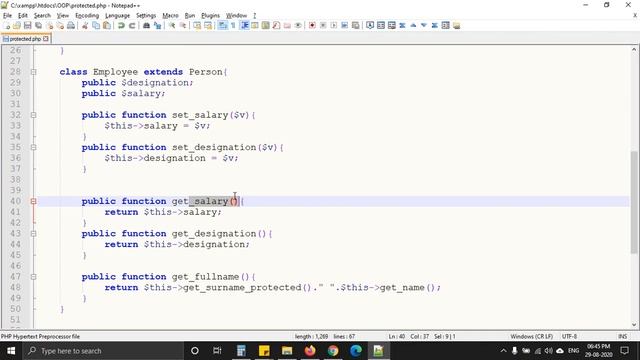
Task: Click the Close All documents toolbar icon
Action: [60, 25]
